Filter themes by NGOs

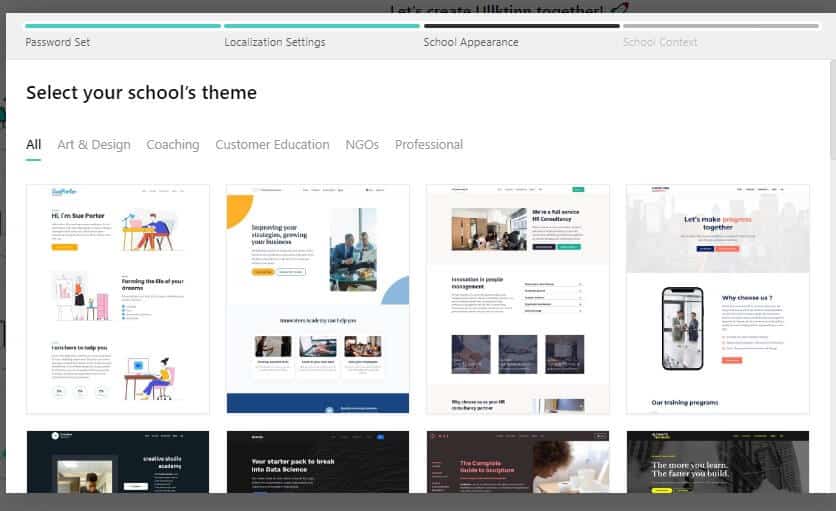click(362, 145)
